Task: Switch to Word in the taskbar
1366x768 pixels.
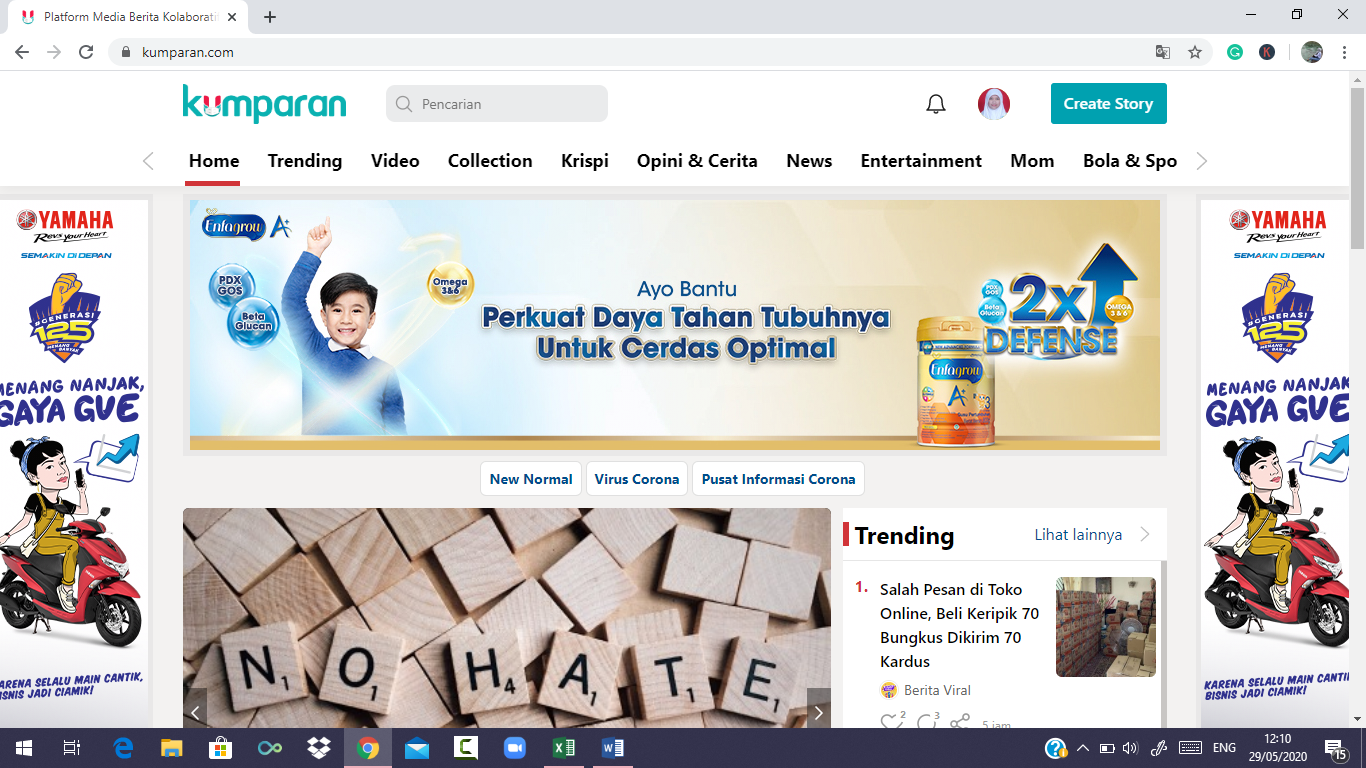Action: [613, 748]
